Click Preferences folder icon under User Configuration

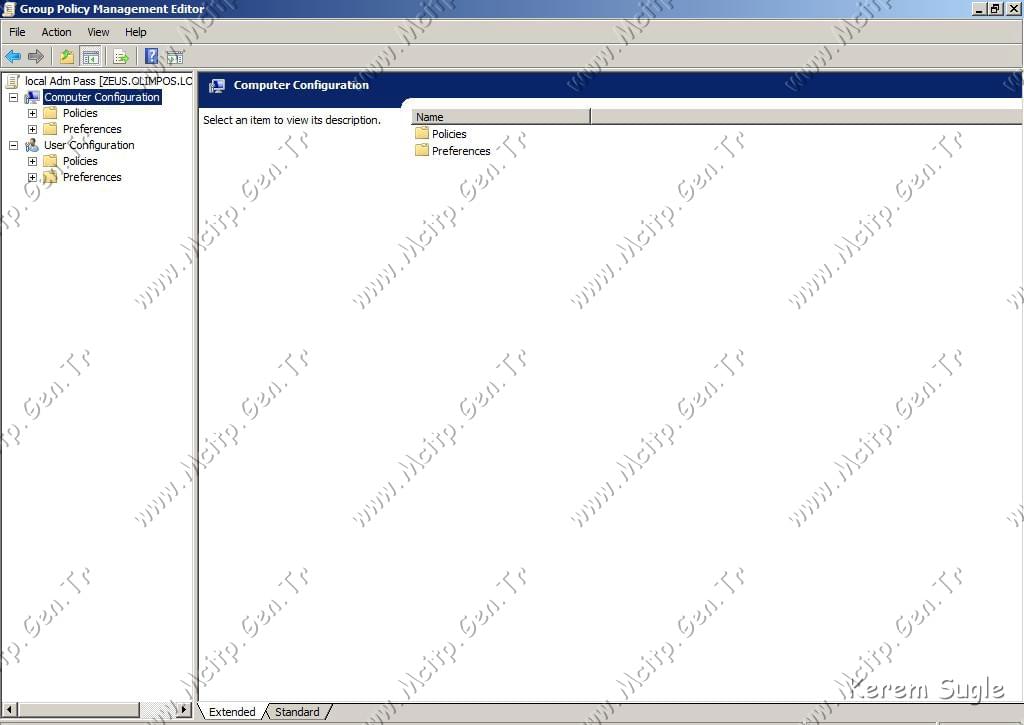pyautogui.click(x=50, y=177)
